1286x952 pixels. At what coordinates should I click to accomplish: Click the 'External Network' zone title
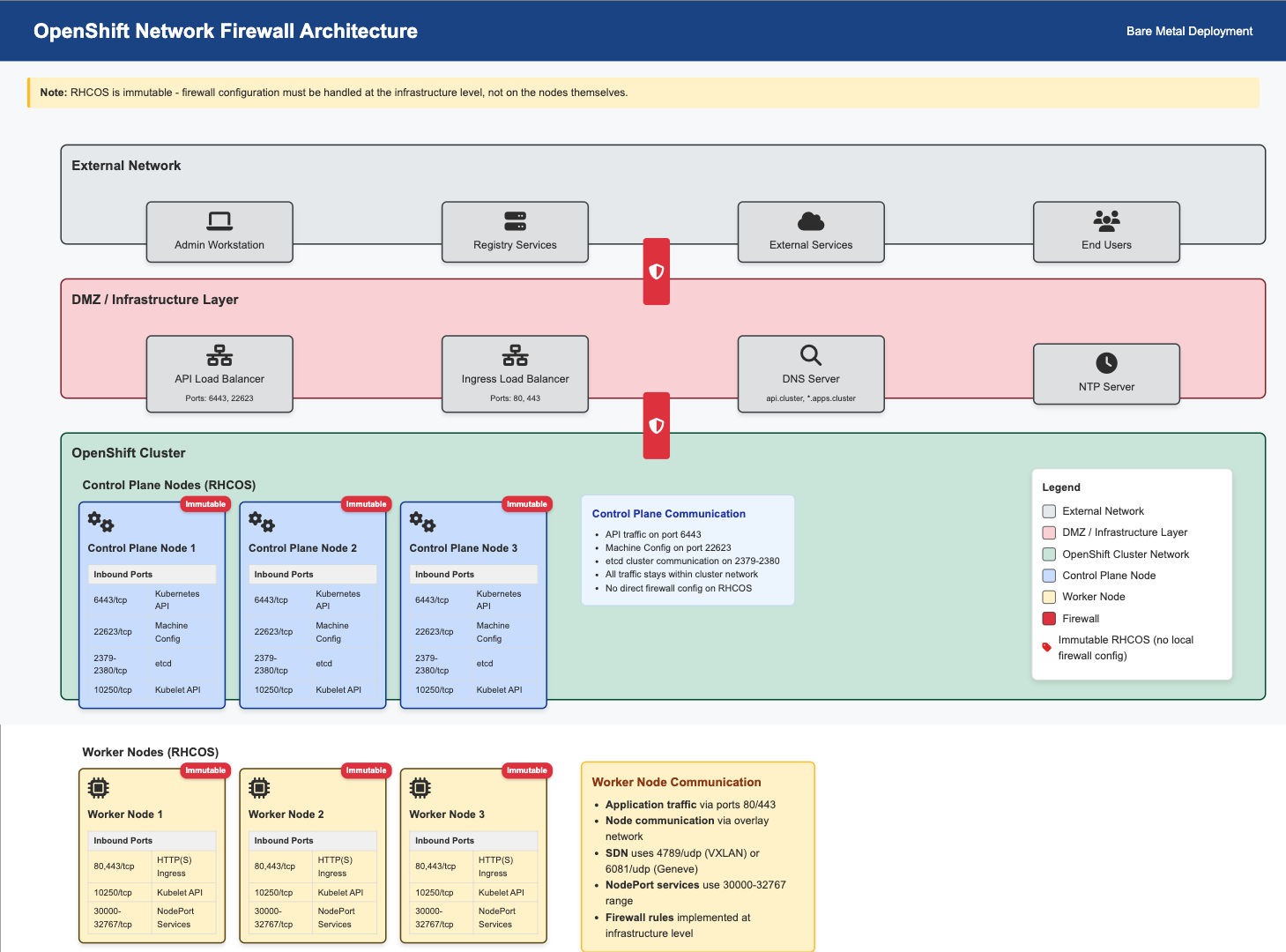(x=126, y=166)
